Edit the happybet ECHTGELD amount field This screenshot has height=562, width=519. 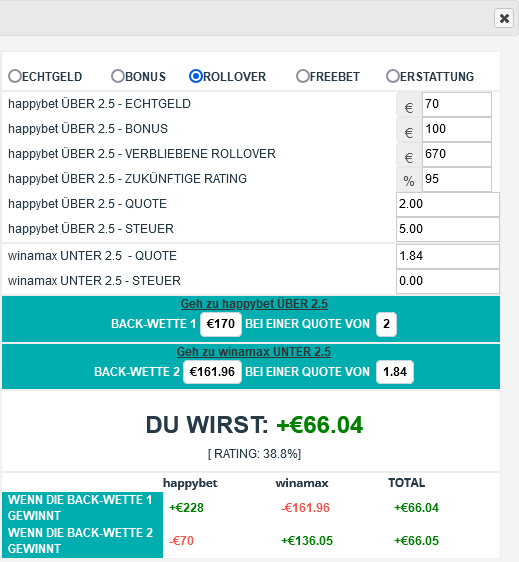[457, 104]
